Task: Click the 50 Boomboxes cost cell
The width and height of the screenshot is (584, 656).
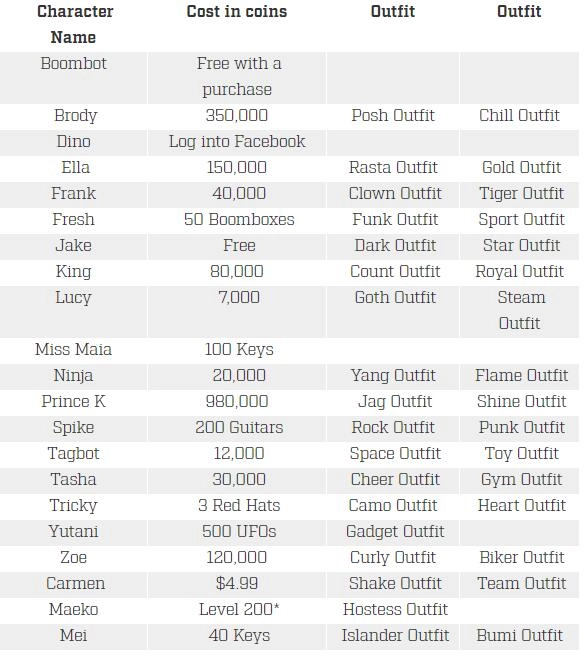Action: tap(239, 220)
